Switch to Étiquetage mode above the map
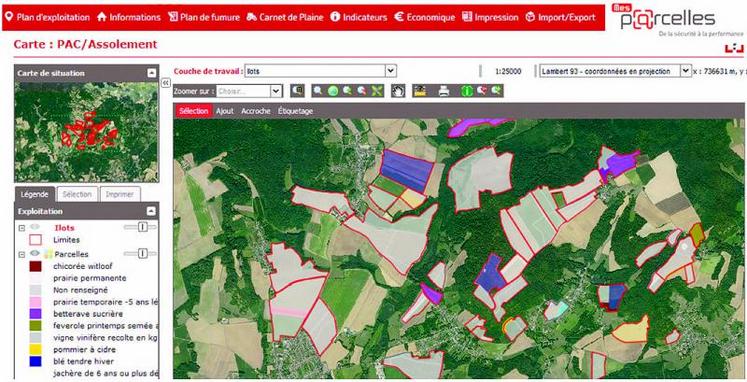The image size is (747, 382). tap(295, 111)
